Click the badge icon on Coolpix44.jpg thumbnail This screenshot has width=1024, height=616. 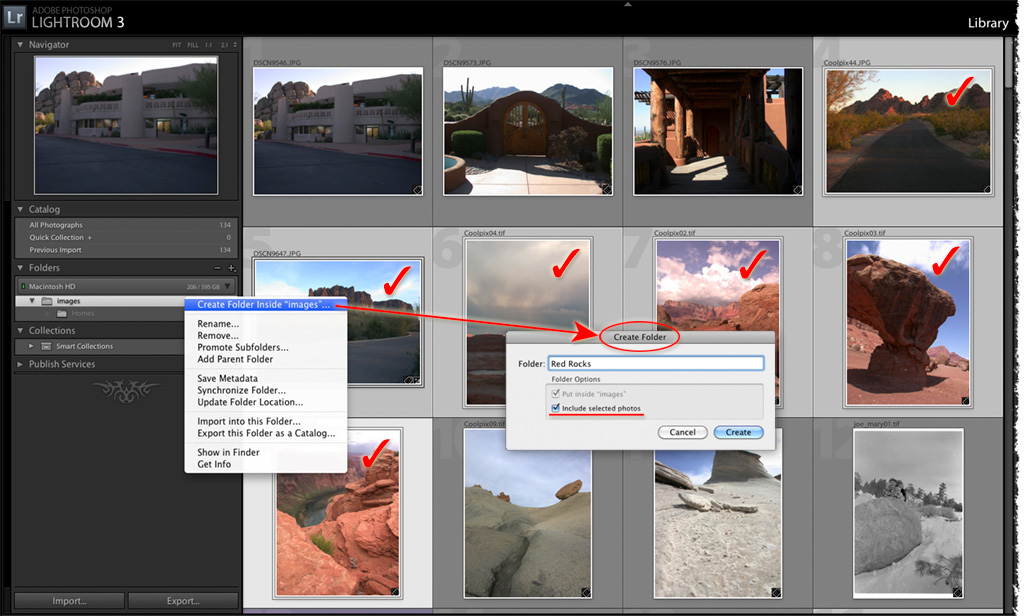click(988, 190)
